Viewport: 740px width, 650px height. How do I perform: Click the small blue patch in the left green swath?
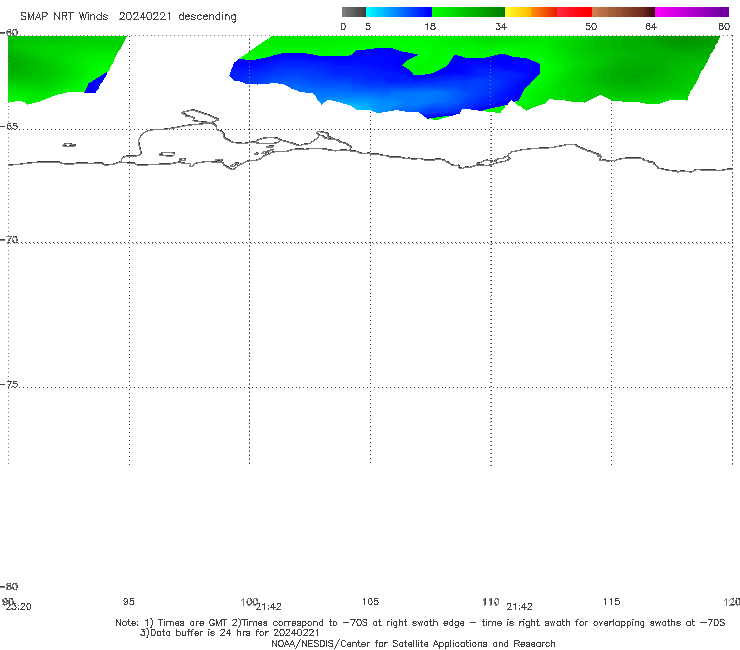click(96, 84)
